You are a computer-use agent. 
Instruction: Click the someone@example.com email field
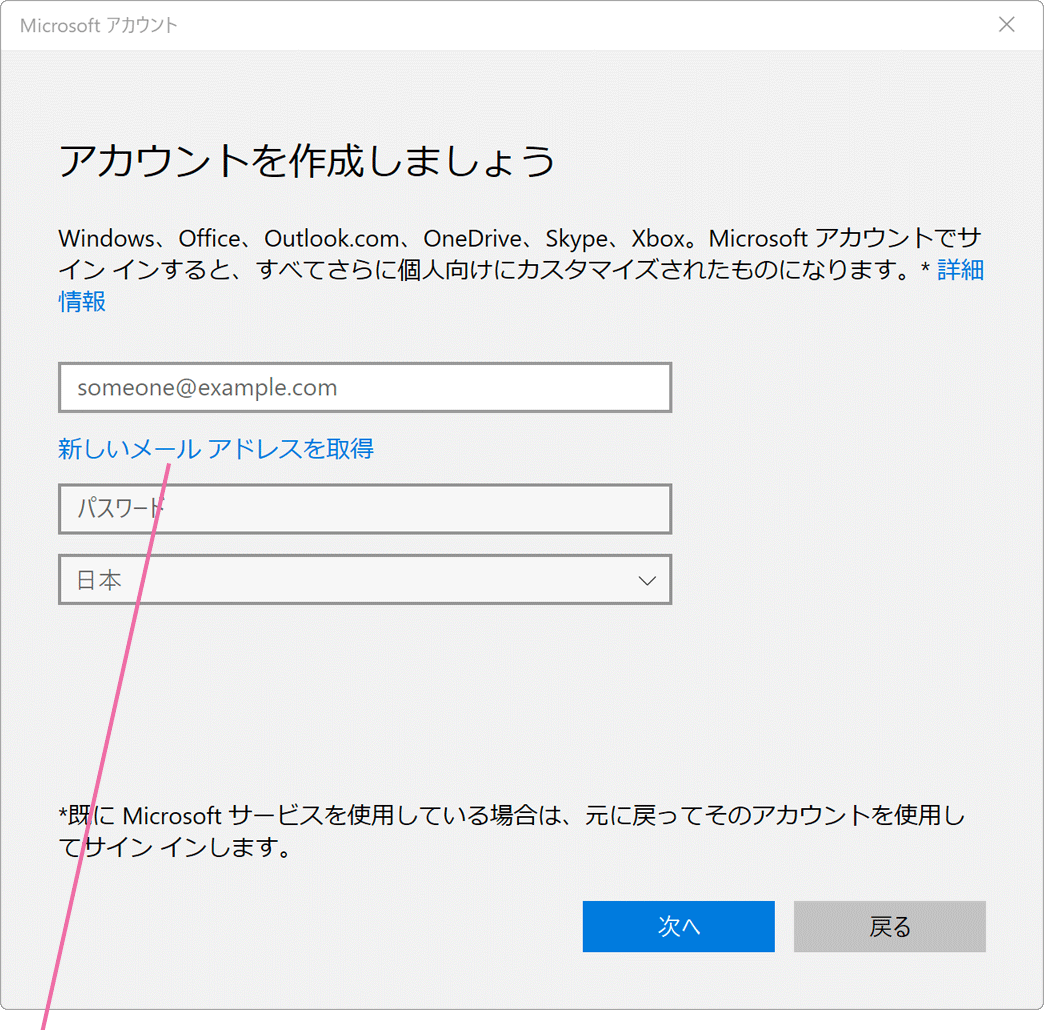365,387
